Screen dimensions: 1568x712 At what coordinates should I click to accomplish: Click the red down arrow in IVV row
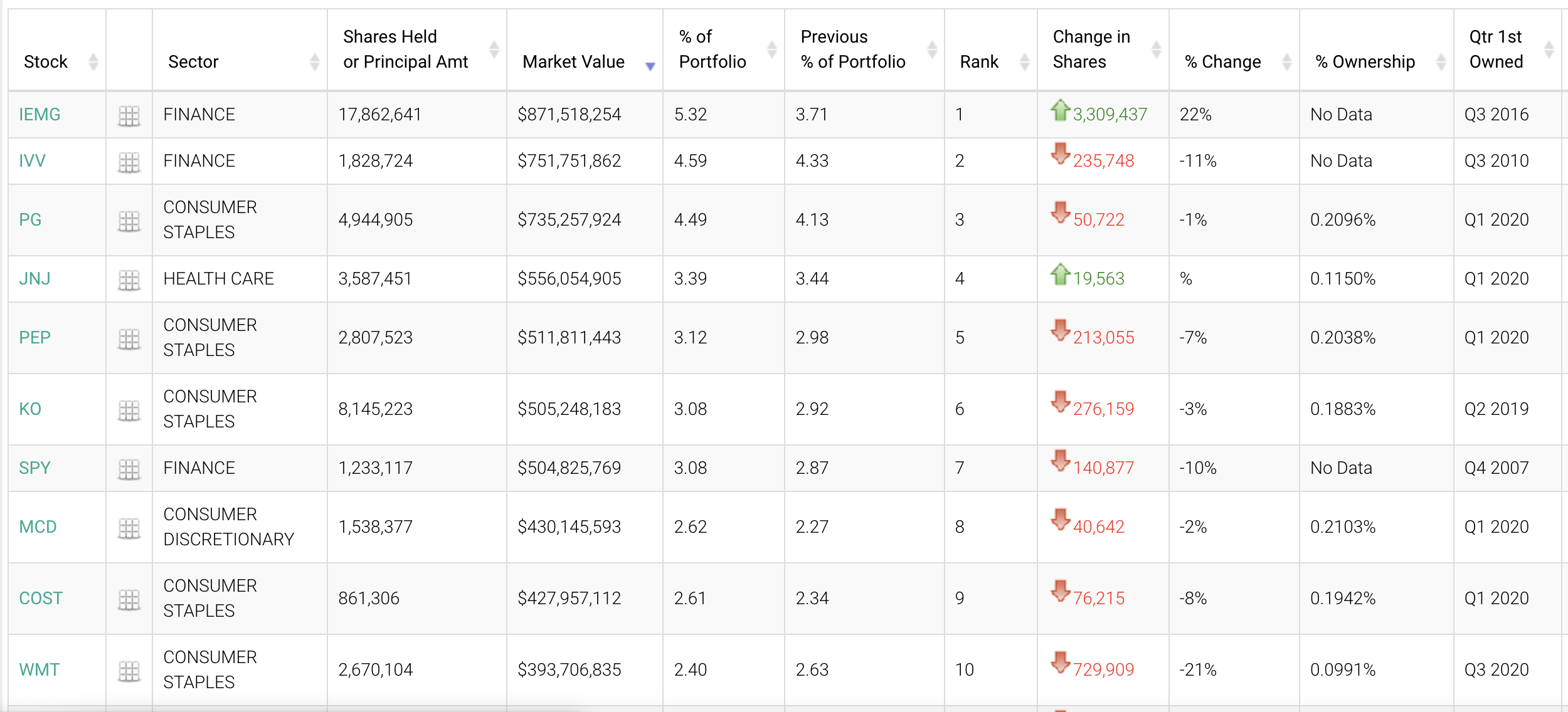(1060, 154)
